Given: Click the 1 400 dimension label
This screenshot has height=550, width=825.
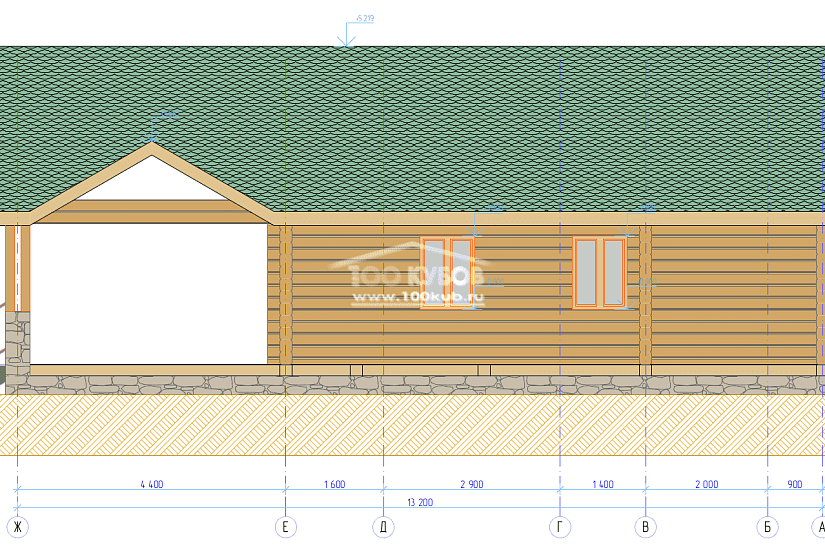Looking at the screenshot, I should point(602,484).
